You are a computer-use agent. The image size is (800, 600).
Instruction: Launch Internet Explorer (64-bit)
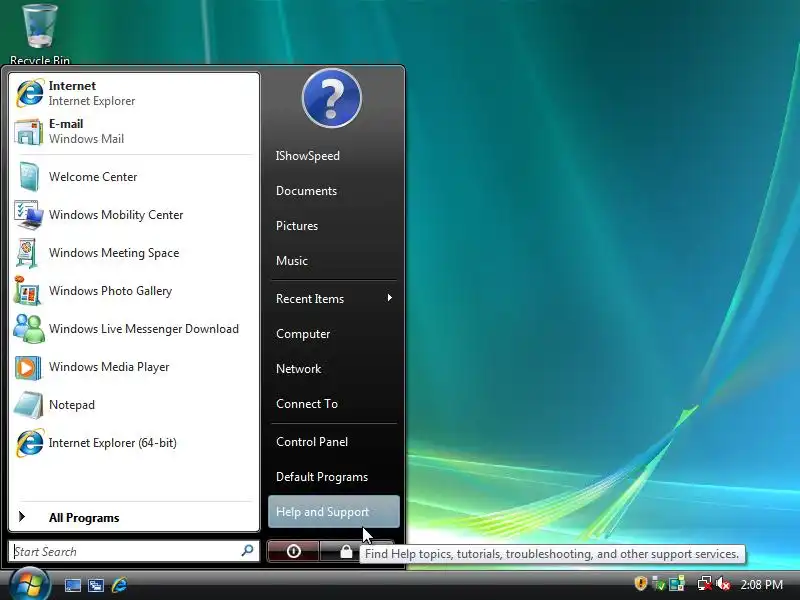pyautogui.click(x=134, y=443)
